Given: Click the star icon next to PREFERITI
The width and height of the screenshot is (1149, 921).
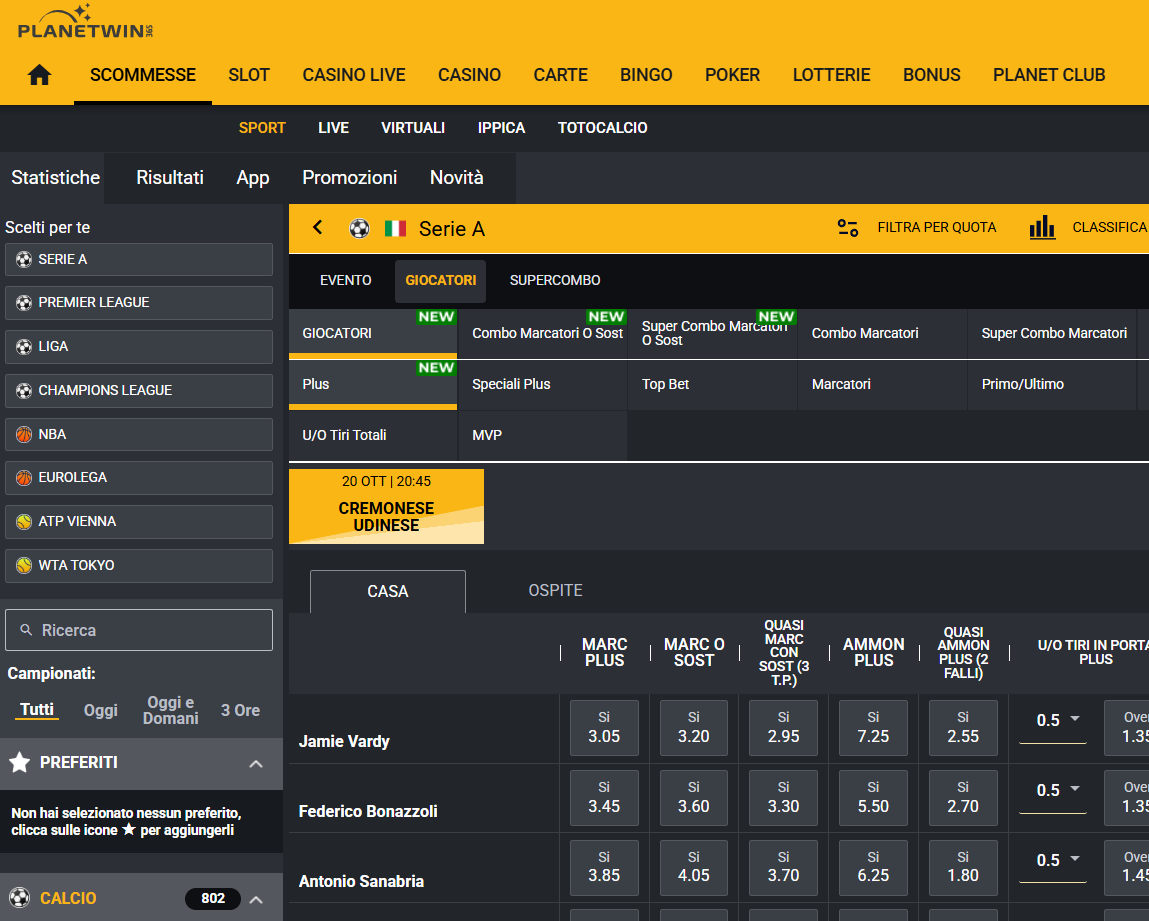Looking at the screenshot, I should click(20, 763).
